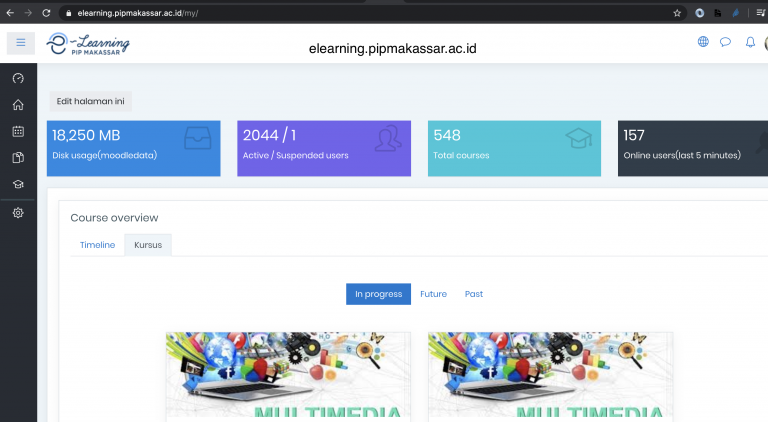Click the 2044 / 1 users count
Viewport: 768px width, 422px height.
[269, 135]
